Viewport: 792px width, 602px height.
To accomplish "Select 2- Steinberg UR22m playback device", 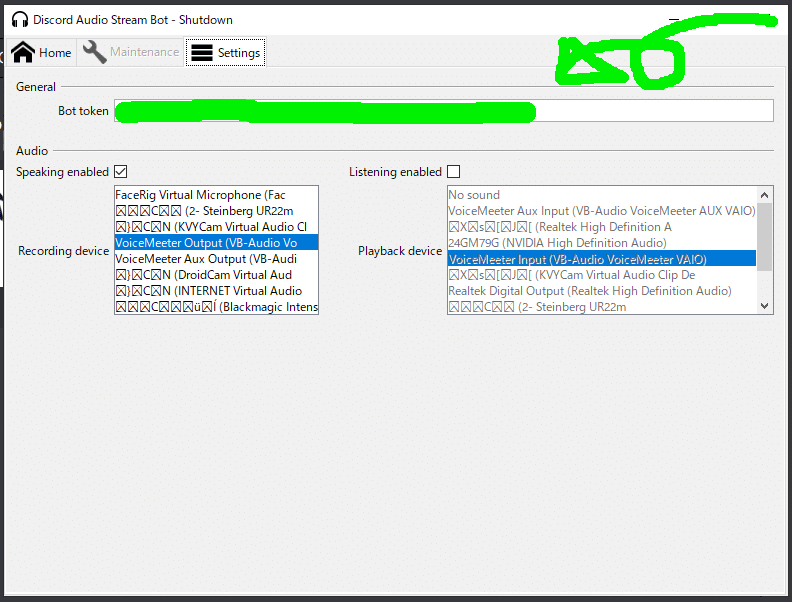I will coord(602,307).
